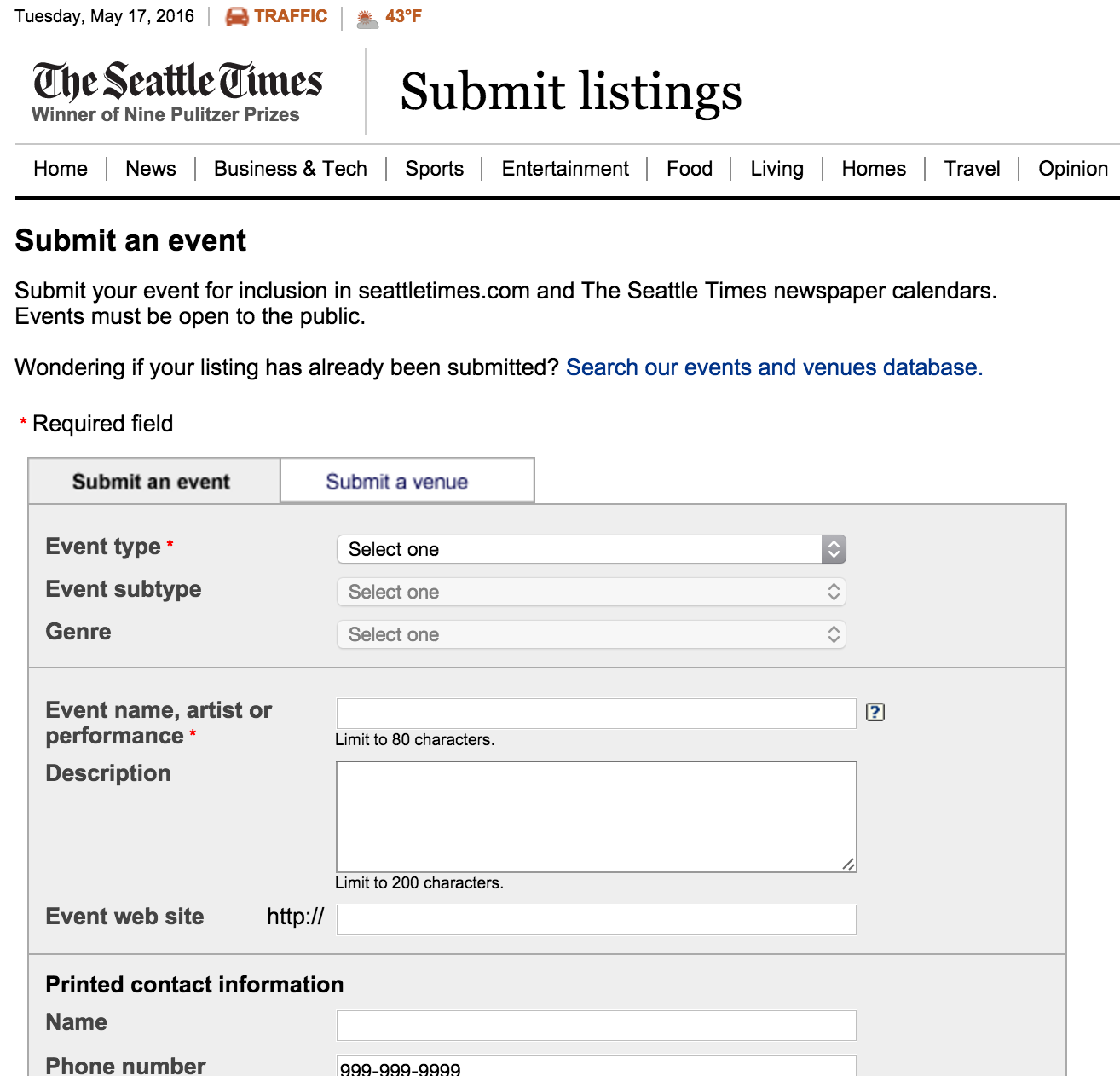Click inside the Description text area
The image size is (1120, 1076).
click(596, 814)
